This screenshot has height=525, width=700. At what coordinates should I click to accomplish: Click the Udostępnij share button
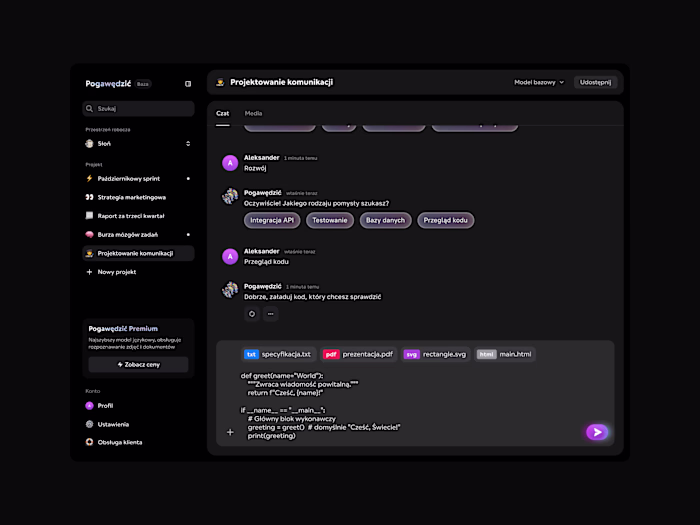[x=595, y=82]
